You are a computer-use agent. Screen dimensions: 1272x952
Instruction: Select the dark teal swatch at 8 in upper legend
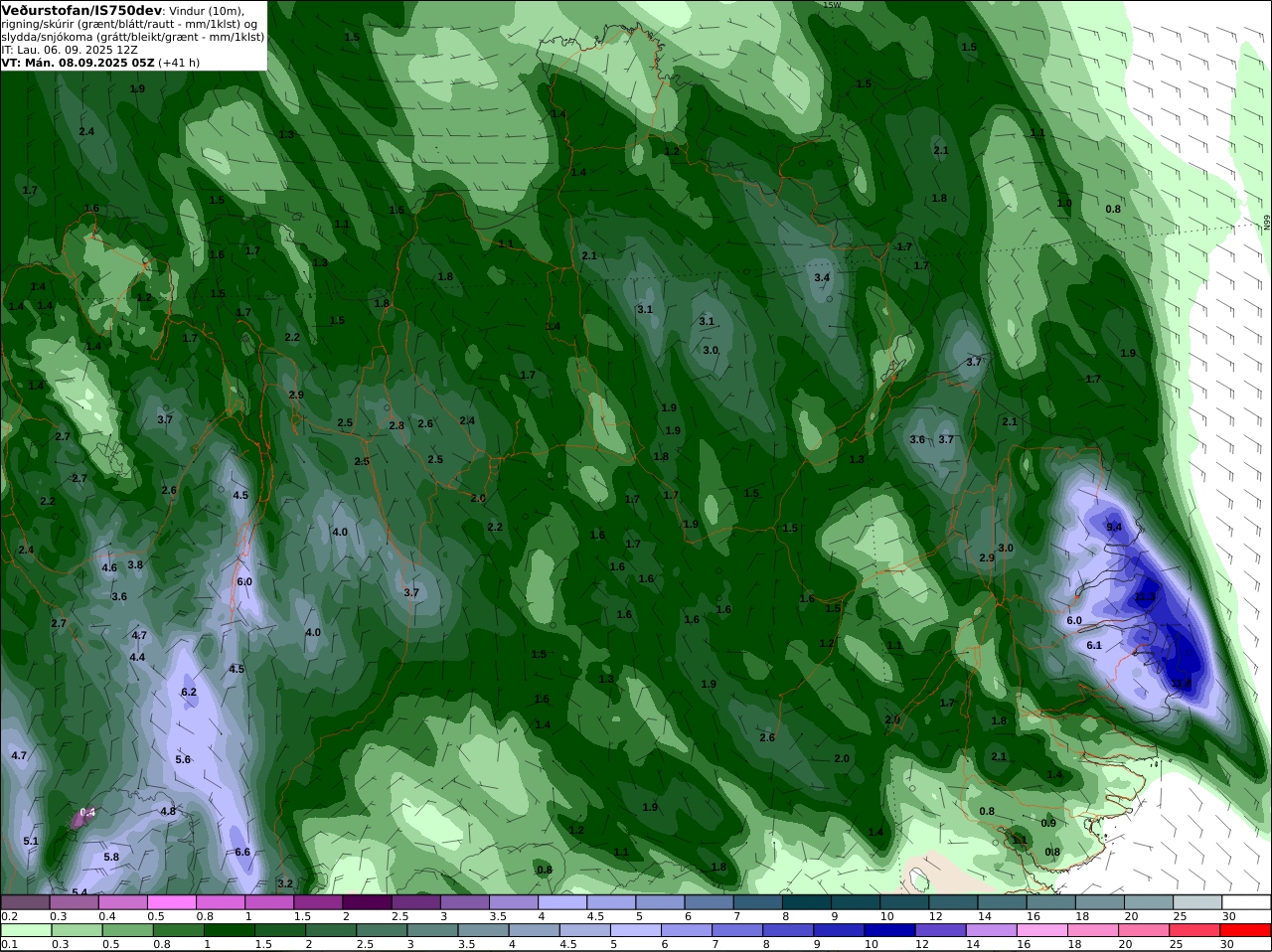point(807,902)
